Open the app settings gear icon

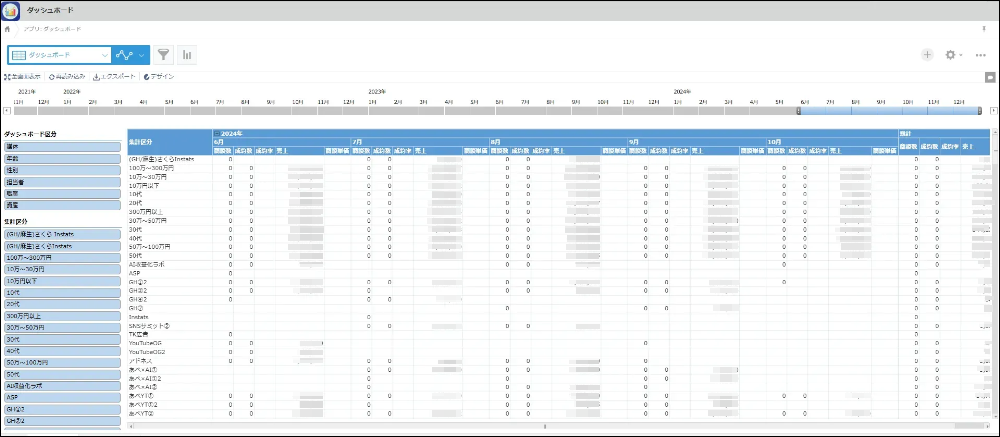pyautogui.click(x=950, y=55)
